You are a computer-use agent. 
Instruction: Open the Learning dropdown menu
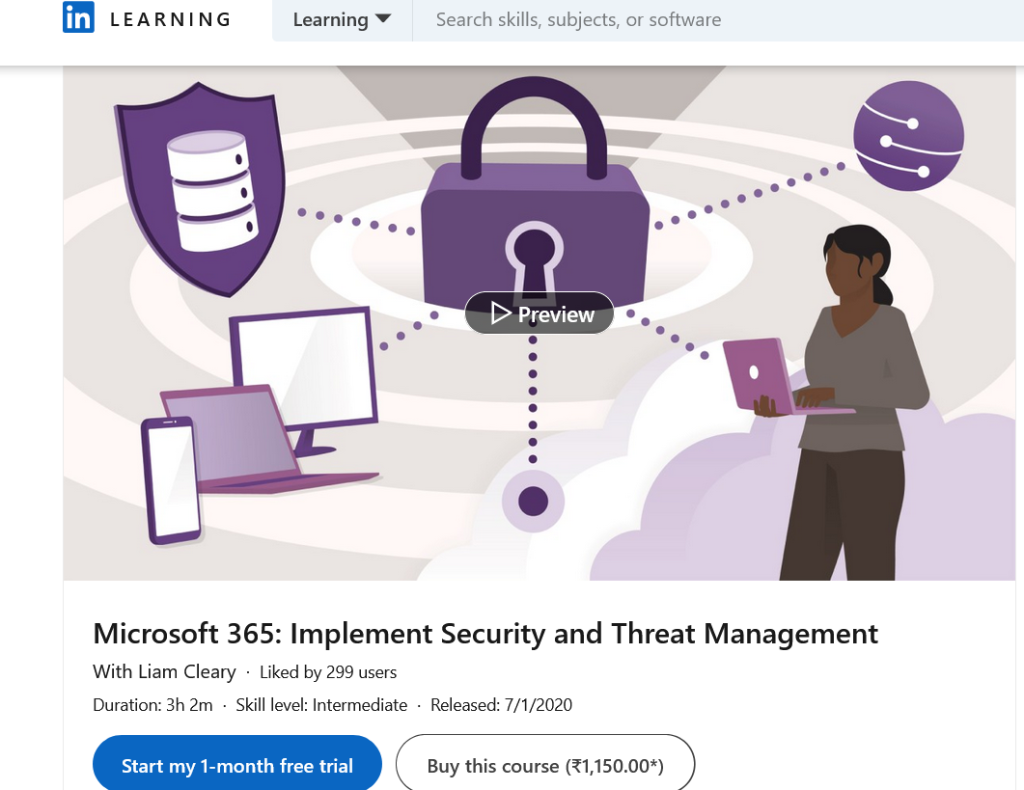pos(341,20)
